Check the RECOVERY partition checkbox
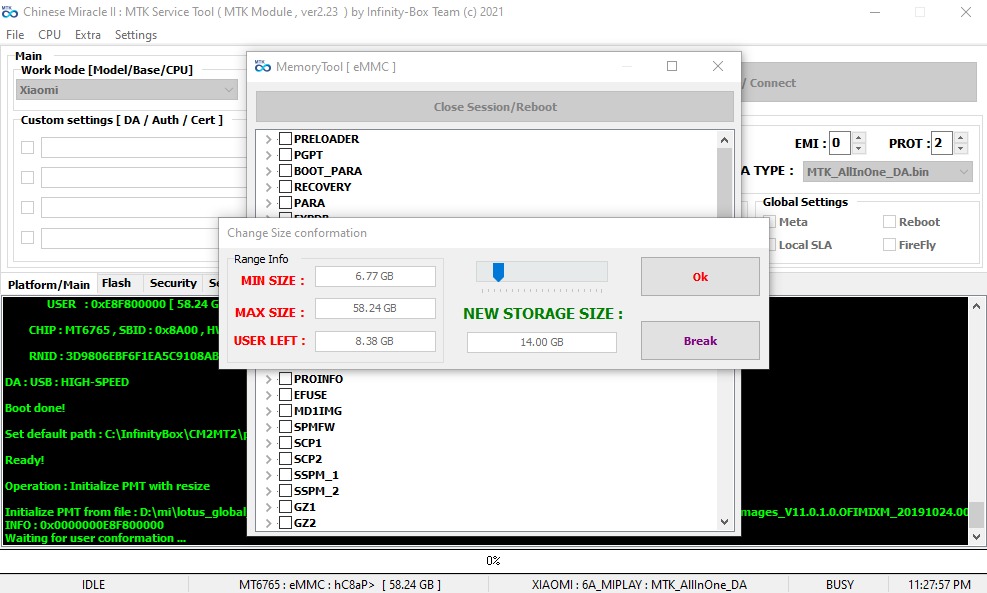987x593 pixels. pyautogui.click(x=285, y=187)
